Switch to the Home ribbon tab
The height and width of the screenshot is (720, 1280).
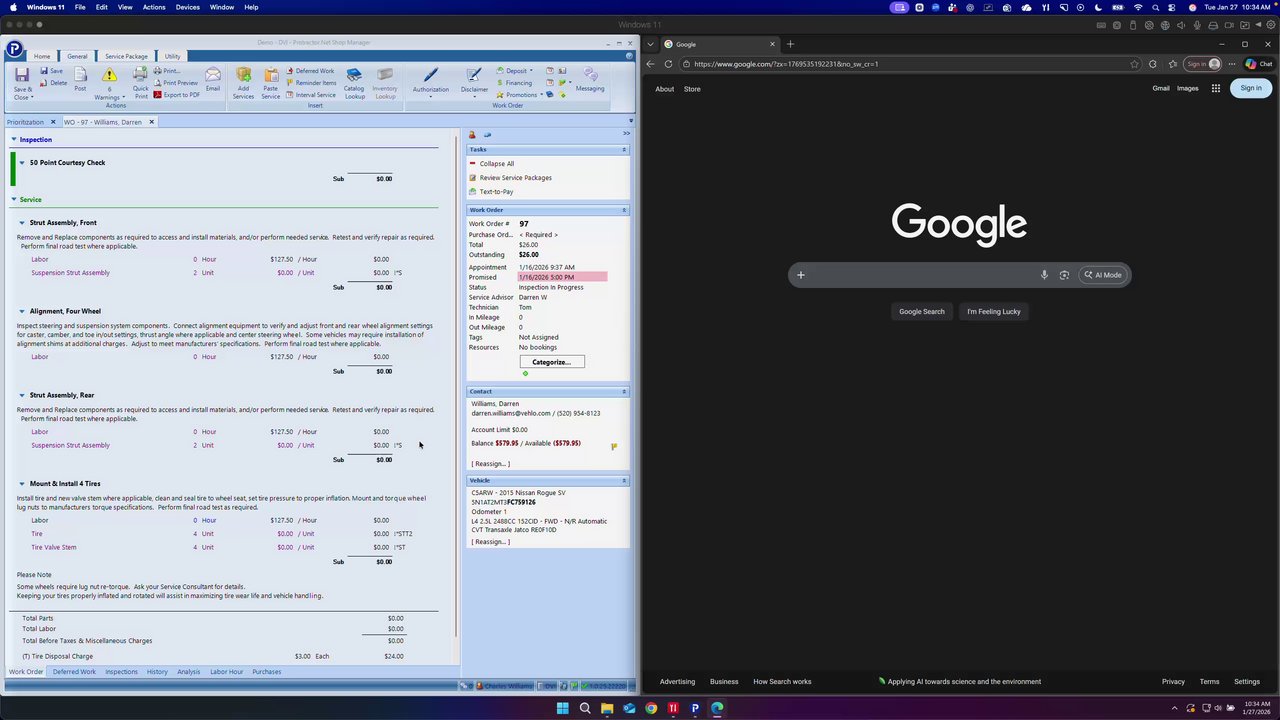click(x=42, y=56)
